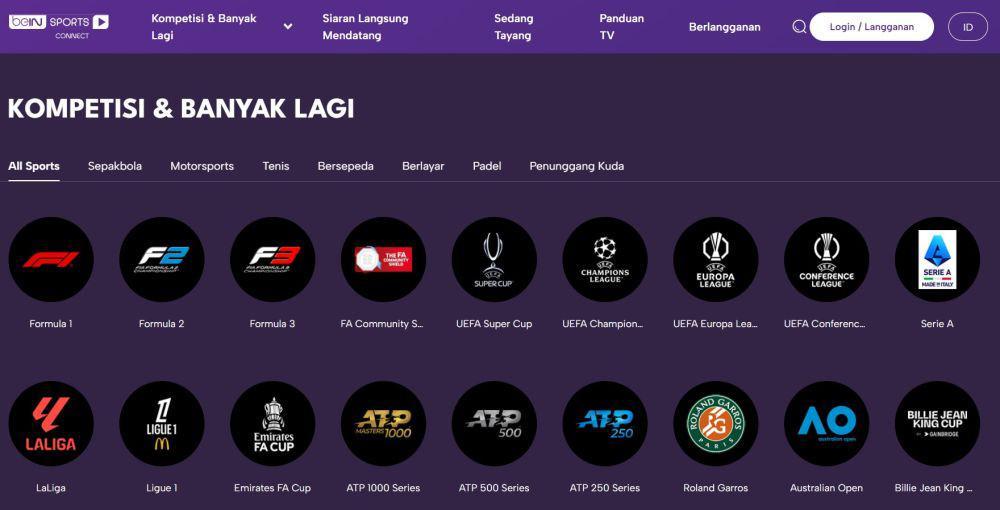
Task: Select the Tenis tab
Action: coord(276,166)
